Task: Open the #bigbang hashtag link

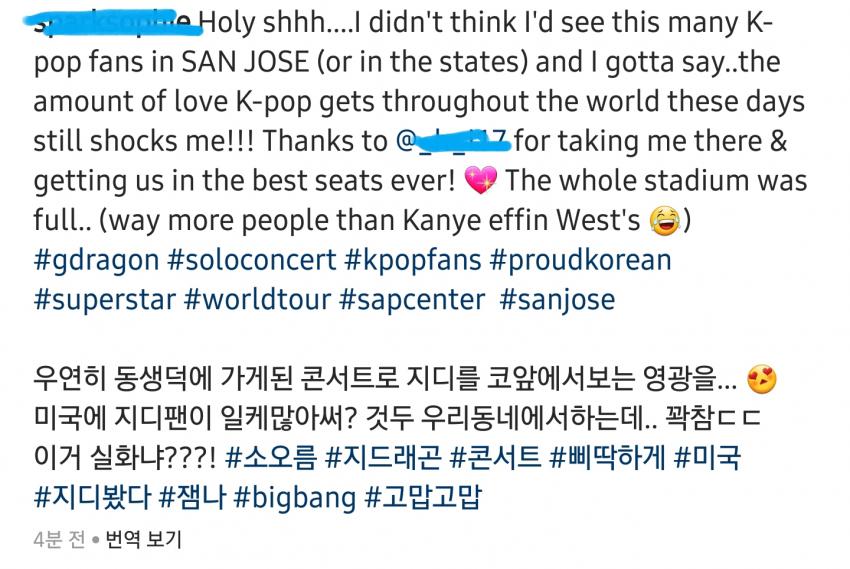Action: pos(295,498)
